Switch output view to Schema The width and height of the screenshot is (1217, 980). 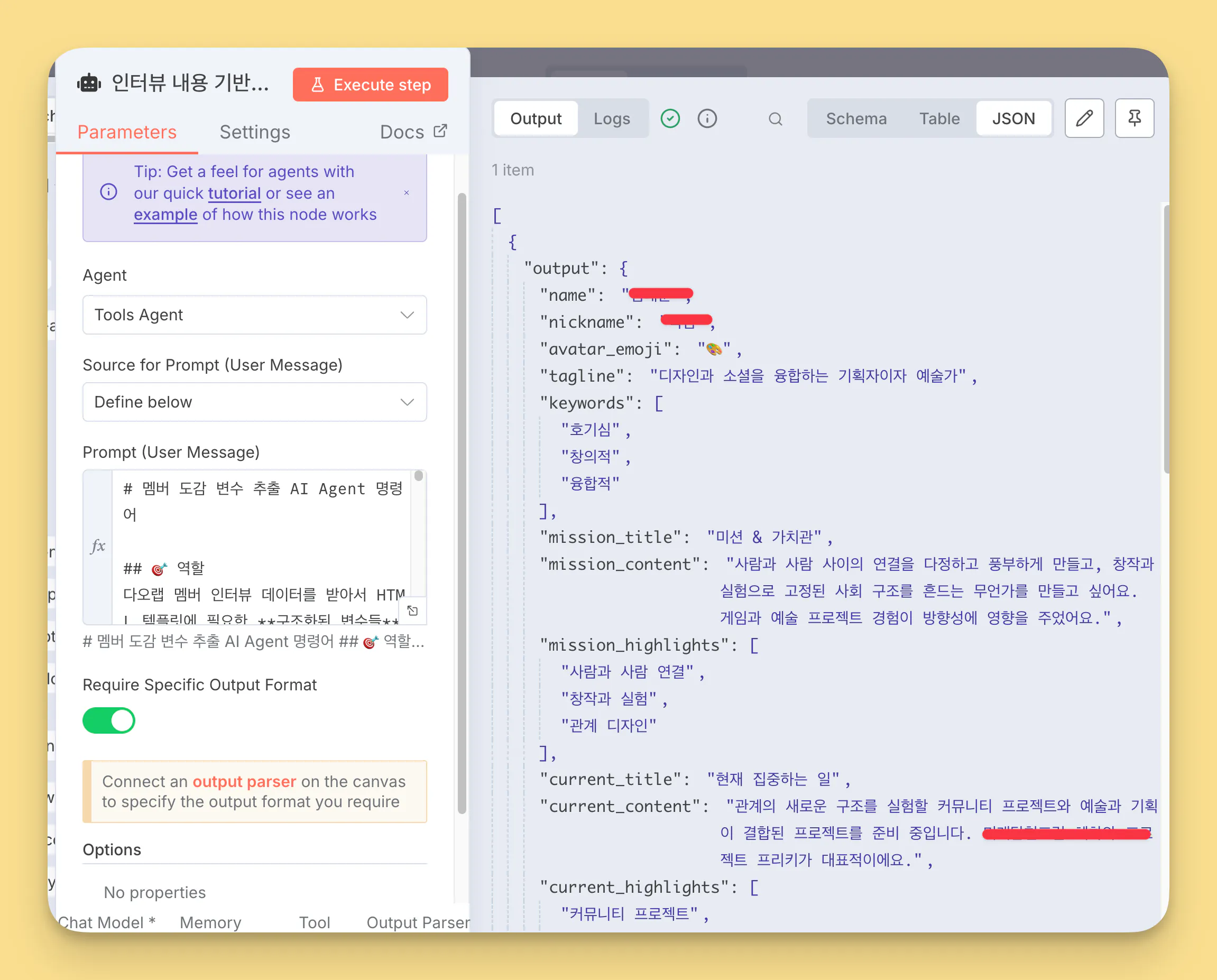tap(856, 118)
